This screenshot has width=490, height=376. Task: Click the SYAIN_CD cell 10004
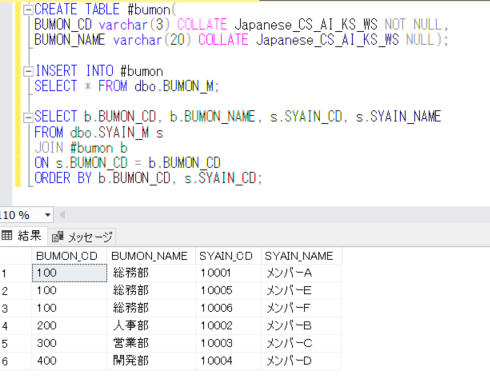pyautogui.click(x=229, y=361)
